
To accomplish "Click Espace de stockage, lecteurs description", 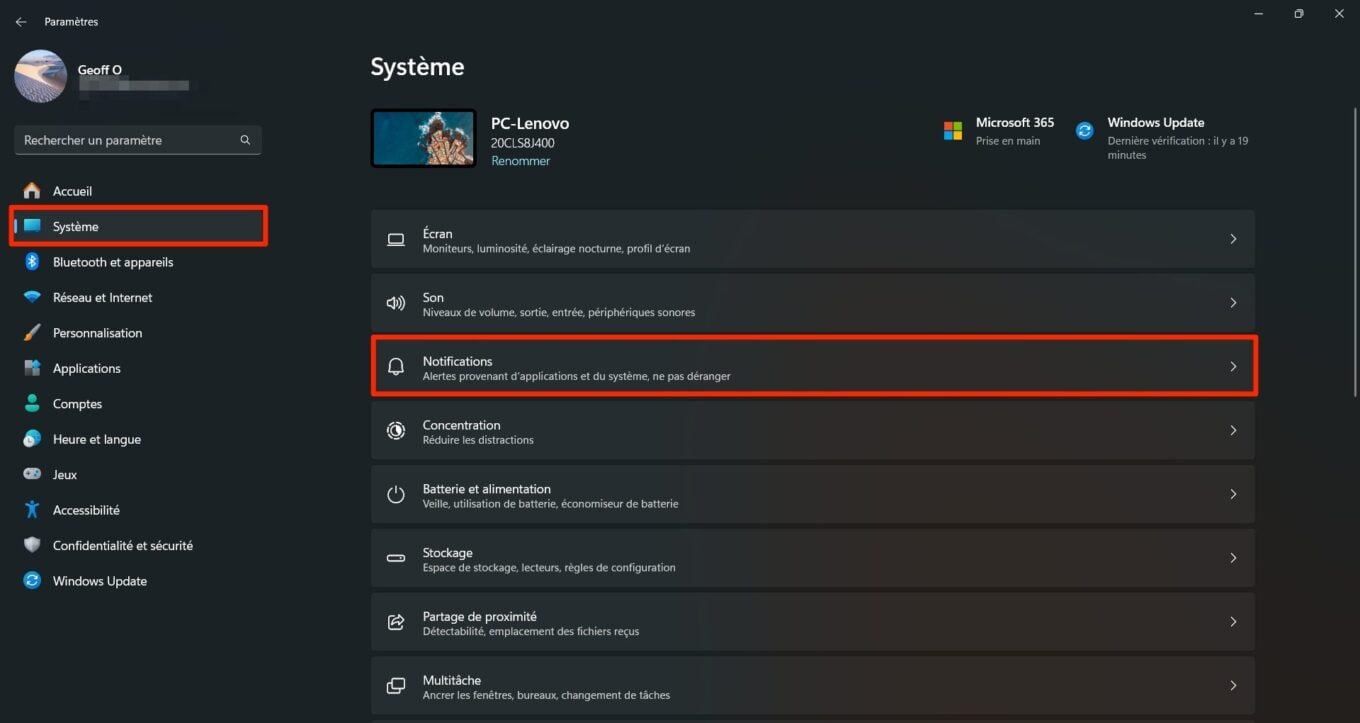I will pyautogui.click(x=549, y=568).
